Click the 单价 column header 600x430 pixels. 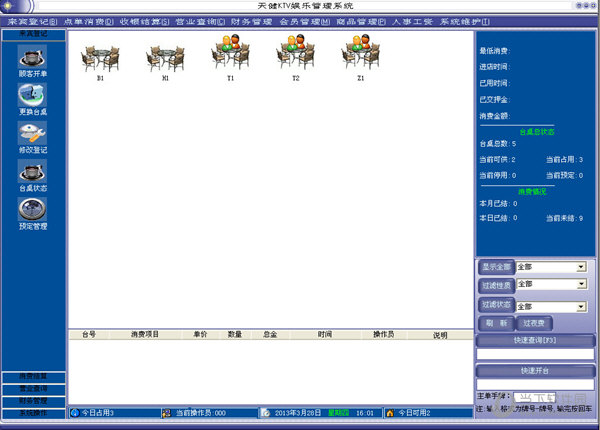pos(200,335)
